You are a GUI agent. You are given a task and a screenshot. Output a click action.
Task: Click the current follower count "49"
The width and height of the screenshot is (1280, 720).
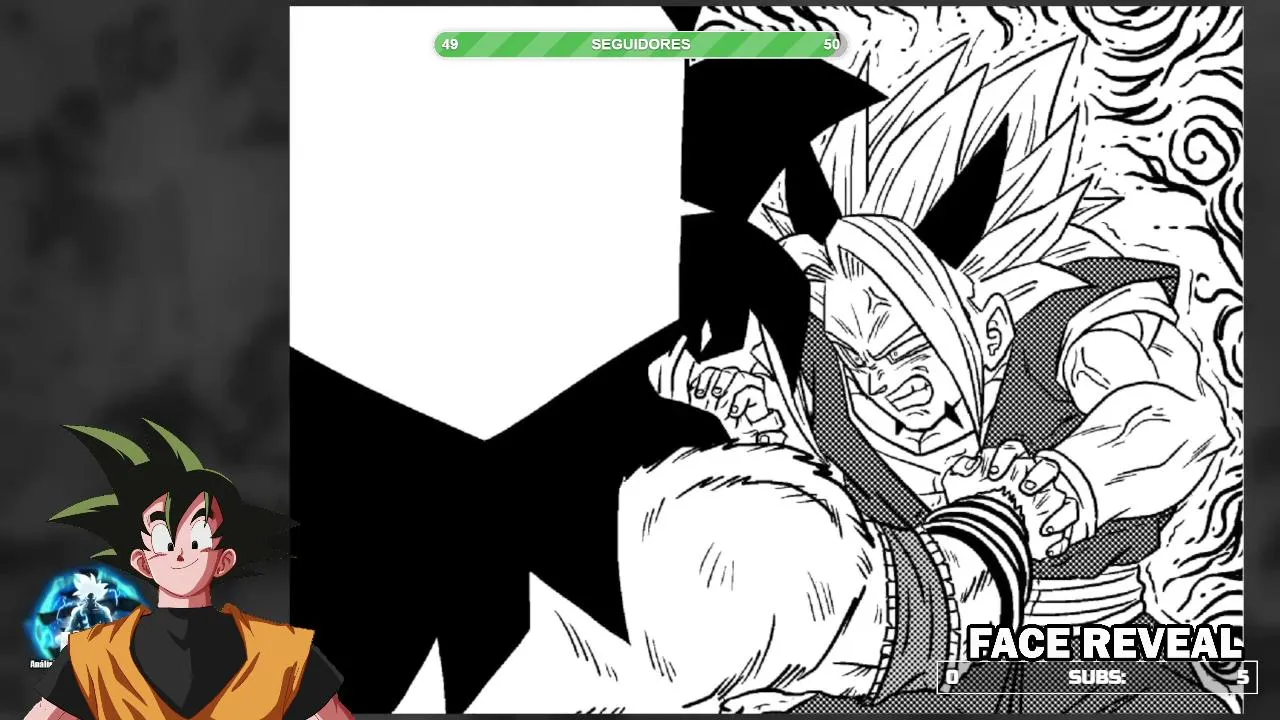point(450,44)
